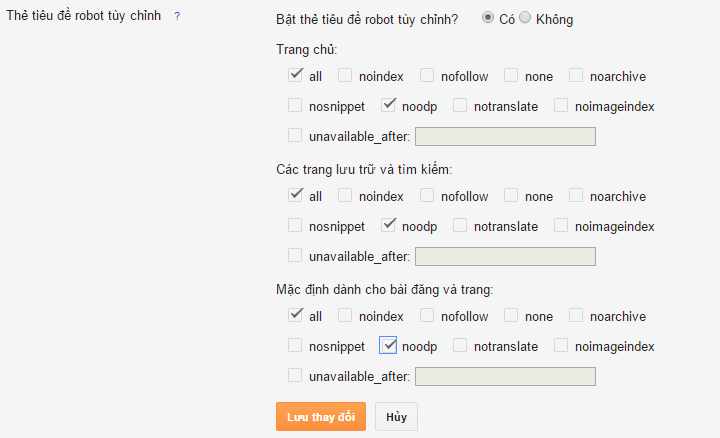Enable "noimageindex" under Trang chủ
The height and width of the screenshot is (438, 720).
point(560,104)
